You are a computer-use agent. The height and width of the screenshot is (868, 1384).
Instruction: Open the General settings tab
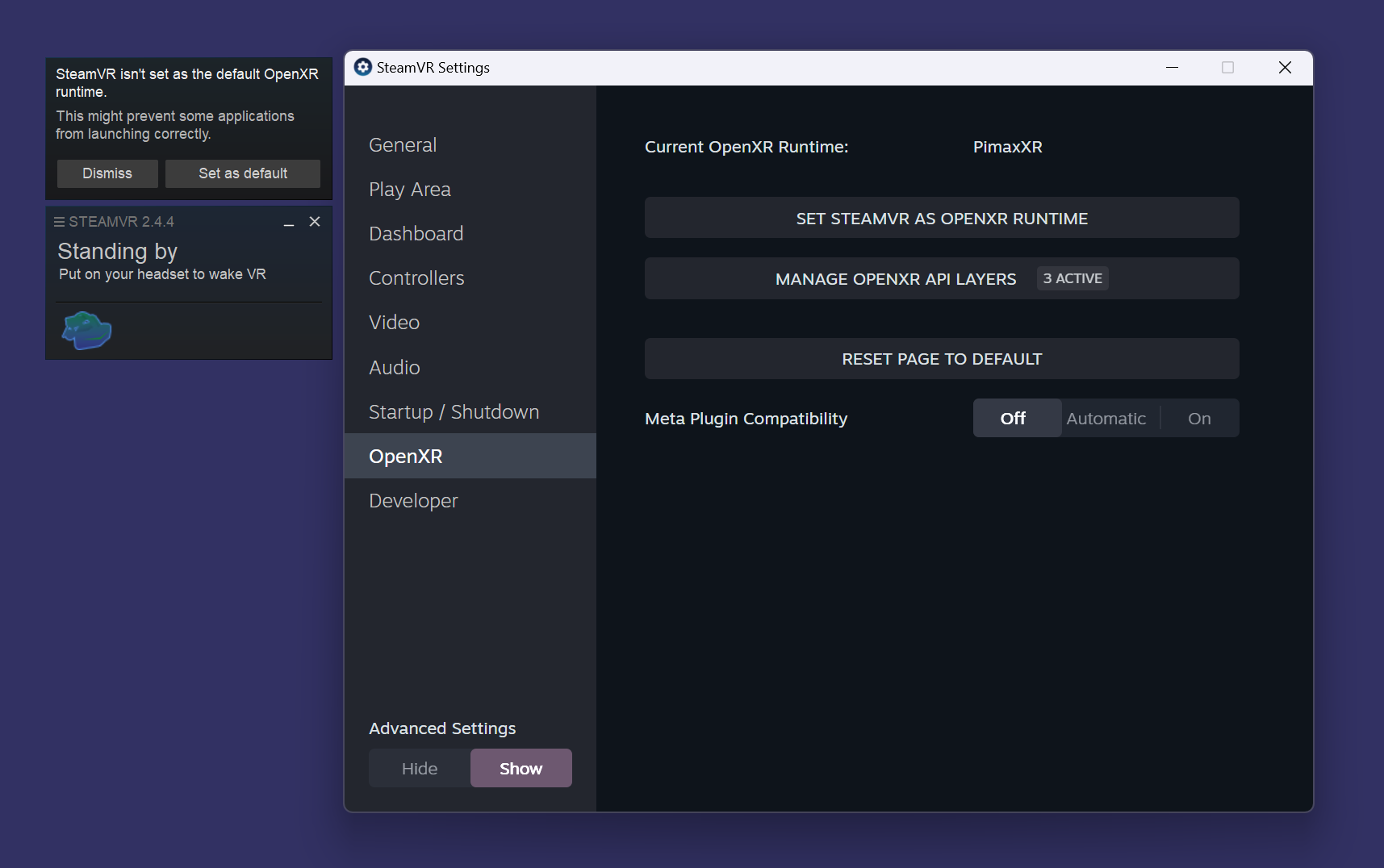pyautogui.click(x=470, y=145)
